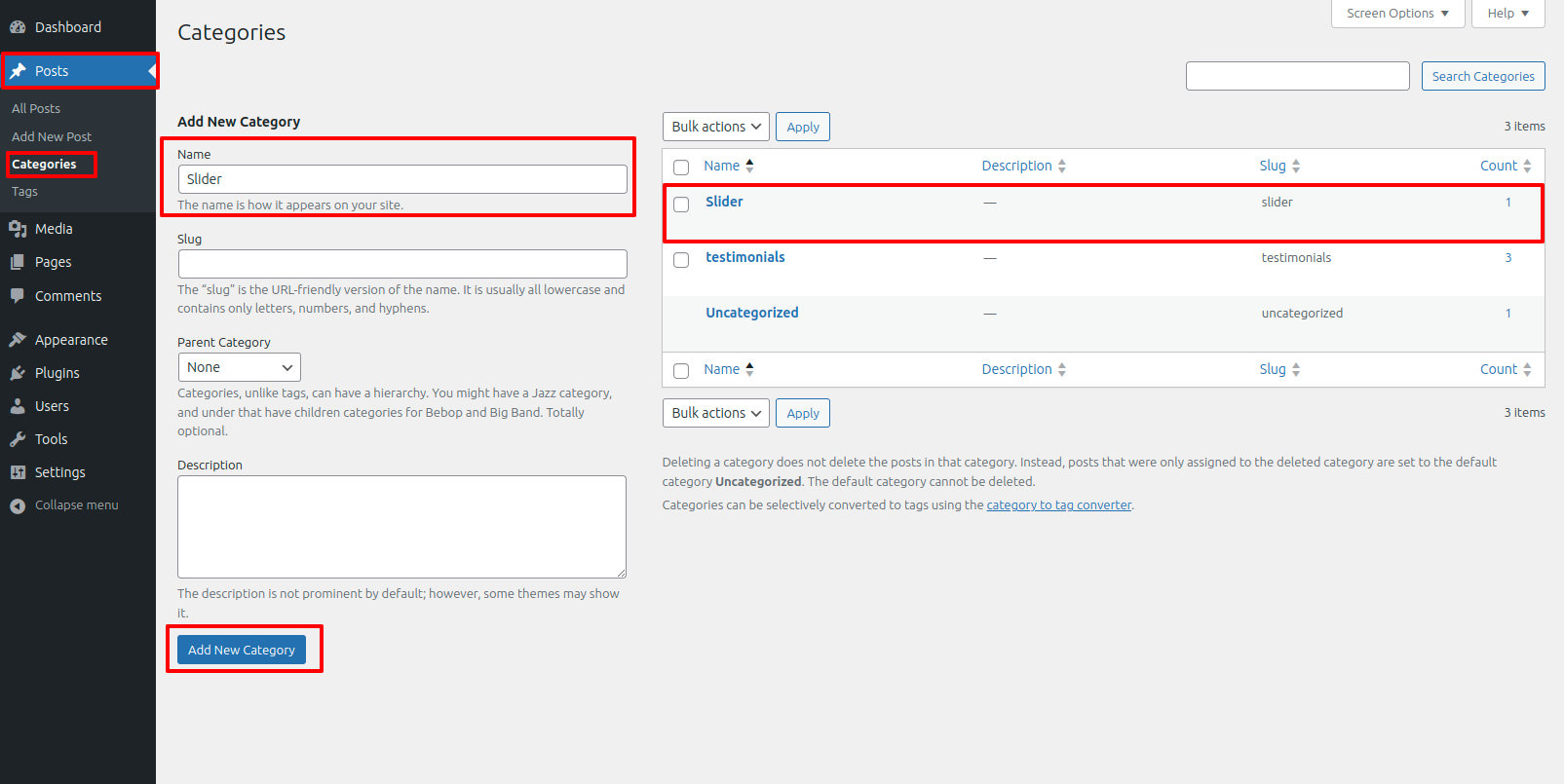Open the Tags submenu item
Viewport: 1564px width, 784px height.
coord(25,192)
